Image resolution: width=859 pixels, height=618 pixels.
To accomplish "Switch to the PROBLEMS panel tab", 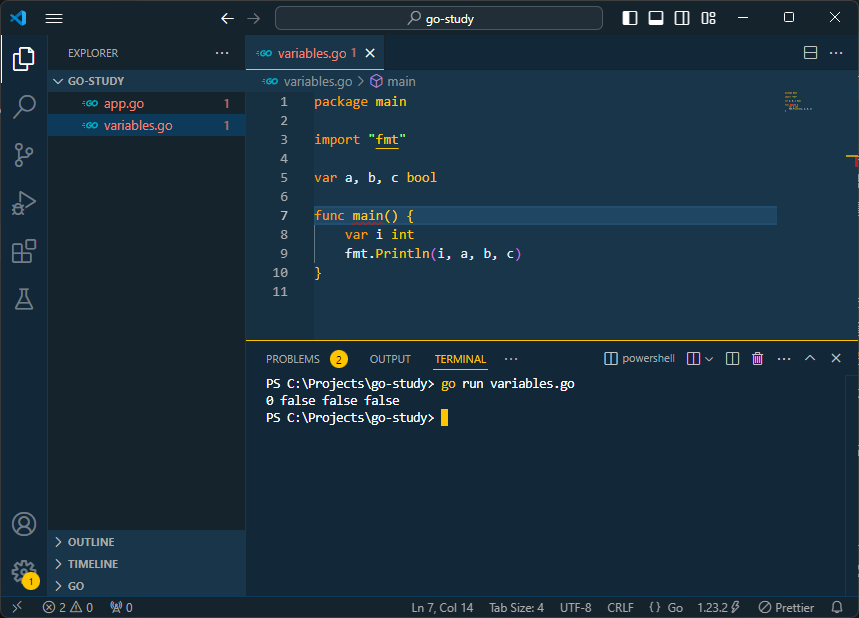I will [x=293, y=359].
